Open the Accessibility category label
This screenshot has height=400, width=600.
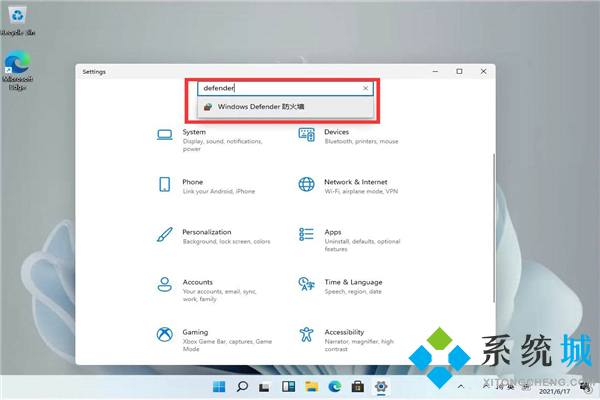point(344,332)
